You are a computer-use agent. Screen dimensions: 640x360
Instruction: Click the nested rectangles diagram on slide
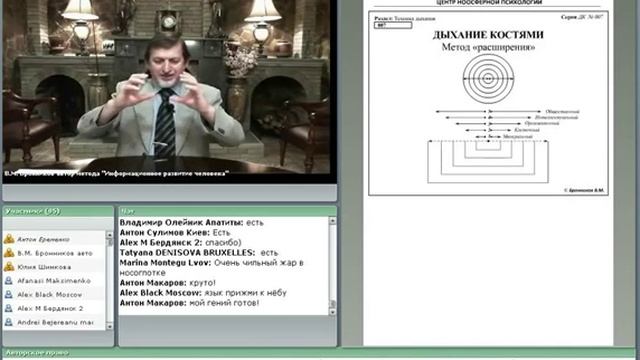pos(488,162)
